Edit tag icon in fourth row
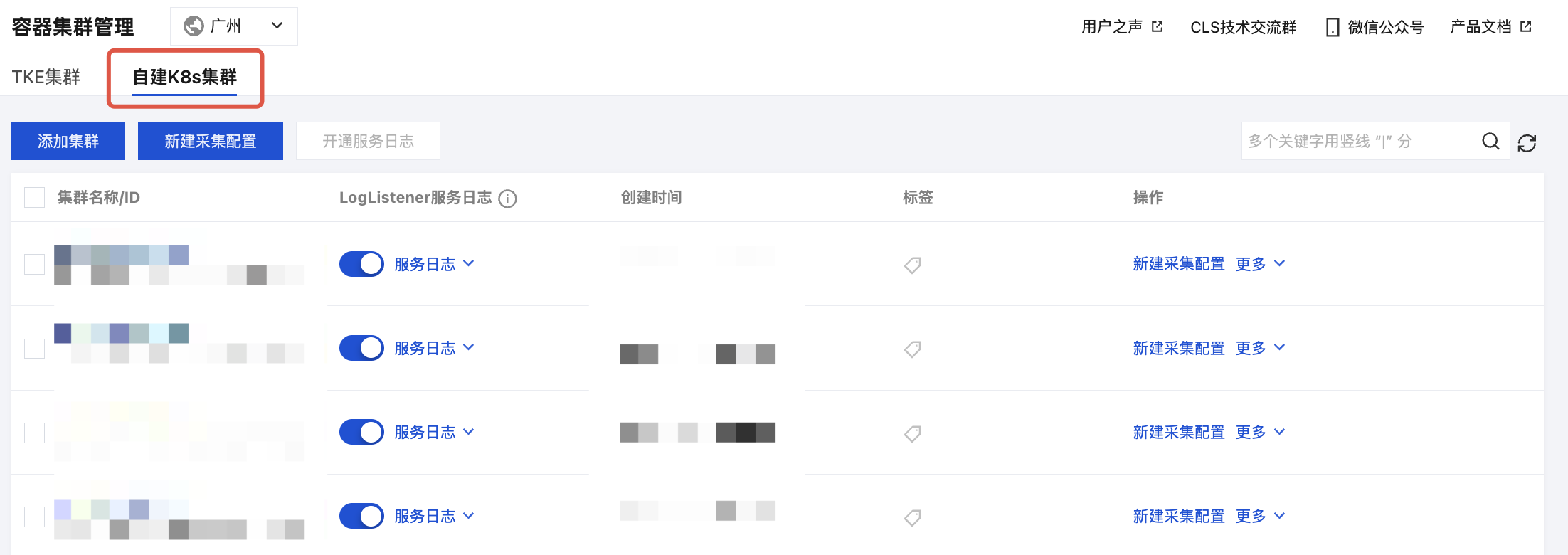This screenshot has width=1568, height=555. [x=913, y=517]
